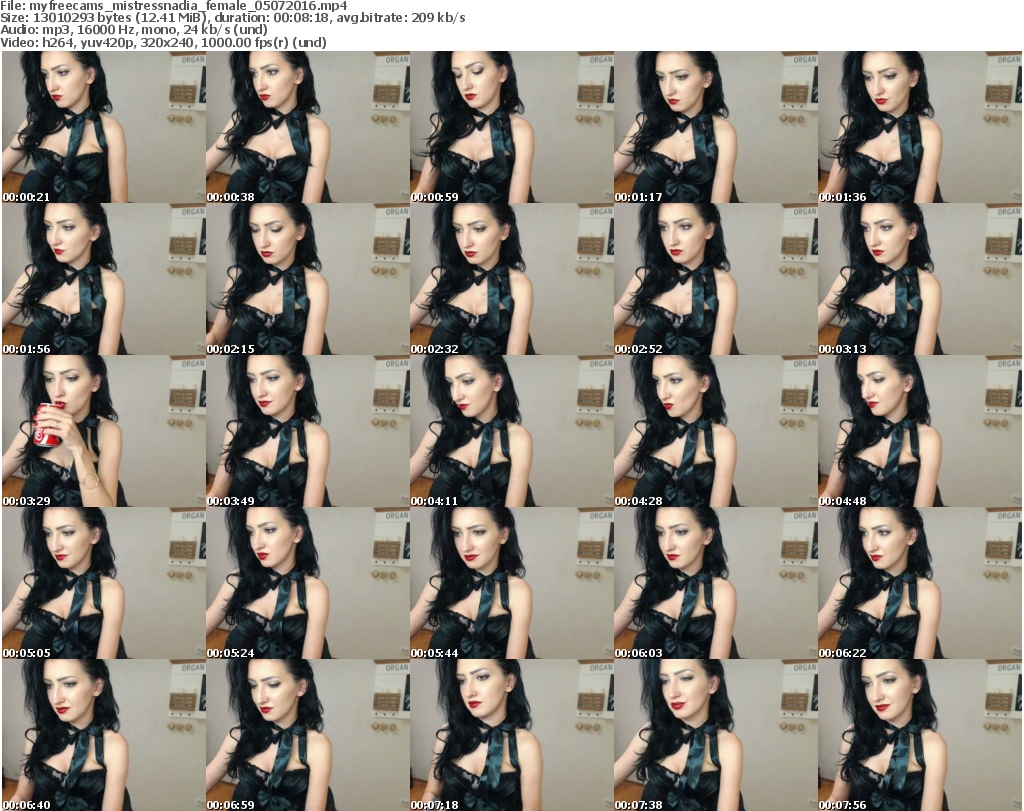Click the Size and duration info line
The width and height of the screenshot is (1024, 811).
pyautogui.click(x=232, y=18)
